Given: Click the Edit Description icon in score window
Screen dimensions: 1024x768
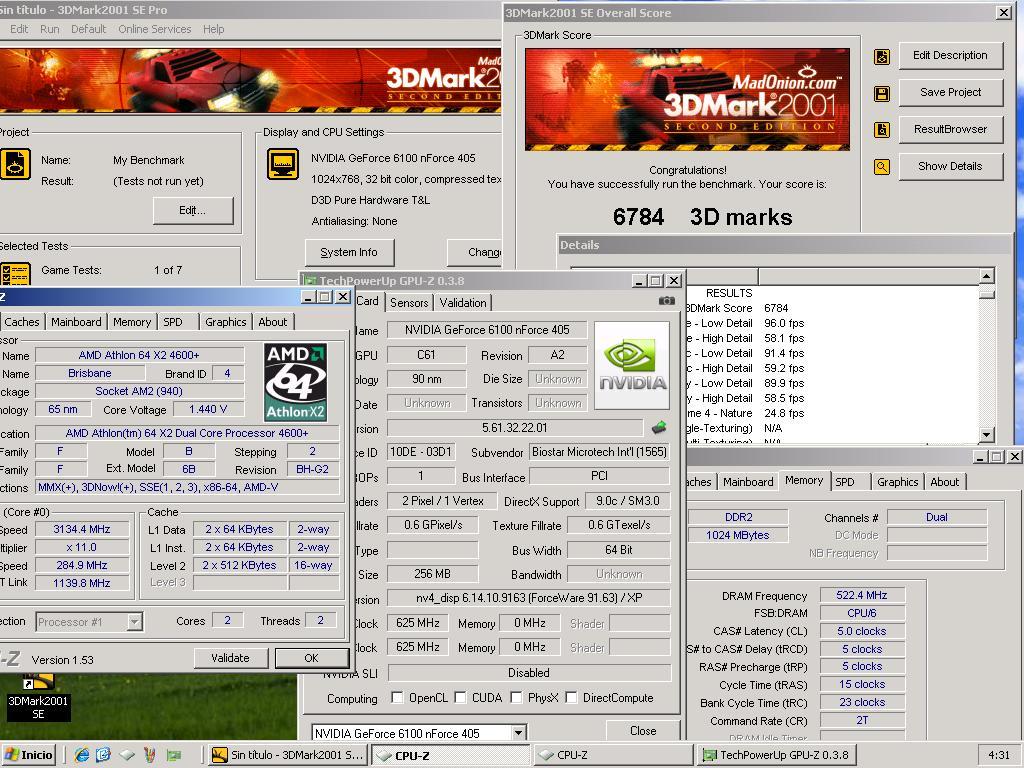Looking at the screenshot, I should tap(882, 57).
